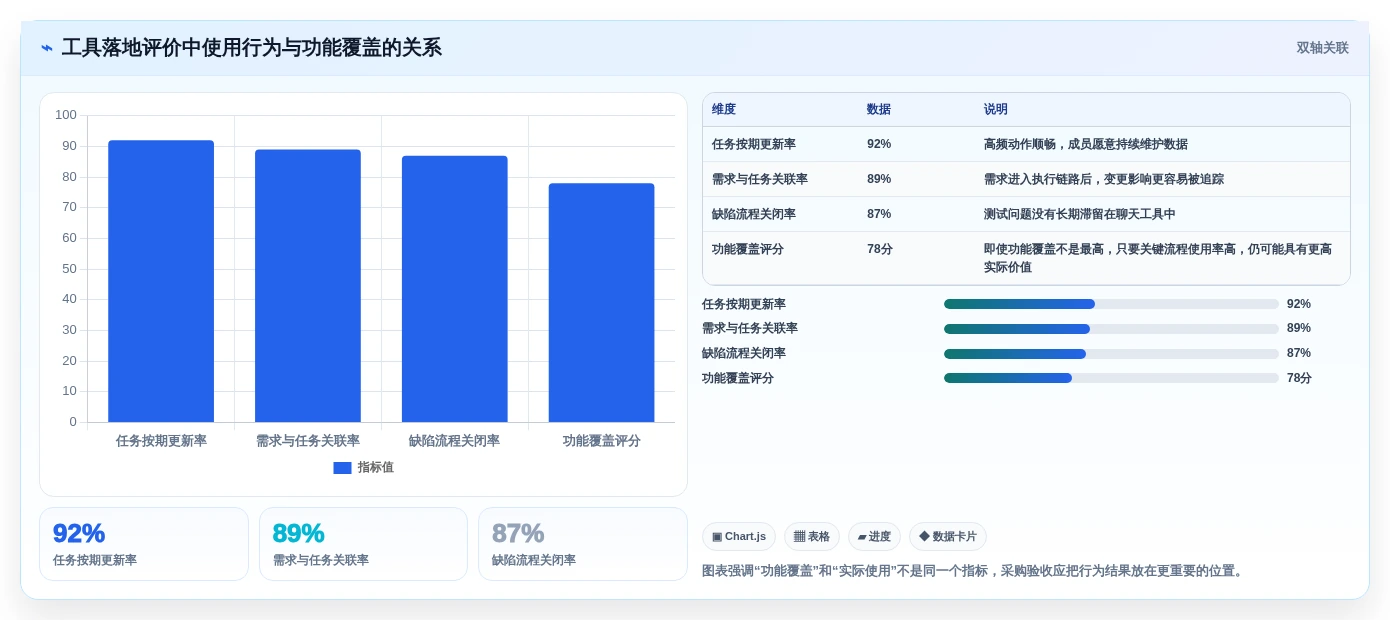Click the 功能覆盖评分 x-axis label
This screenshot has width=1390, height=620.
click(x=601, y=441)
